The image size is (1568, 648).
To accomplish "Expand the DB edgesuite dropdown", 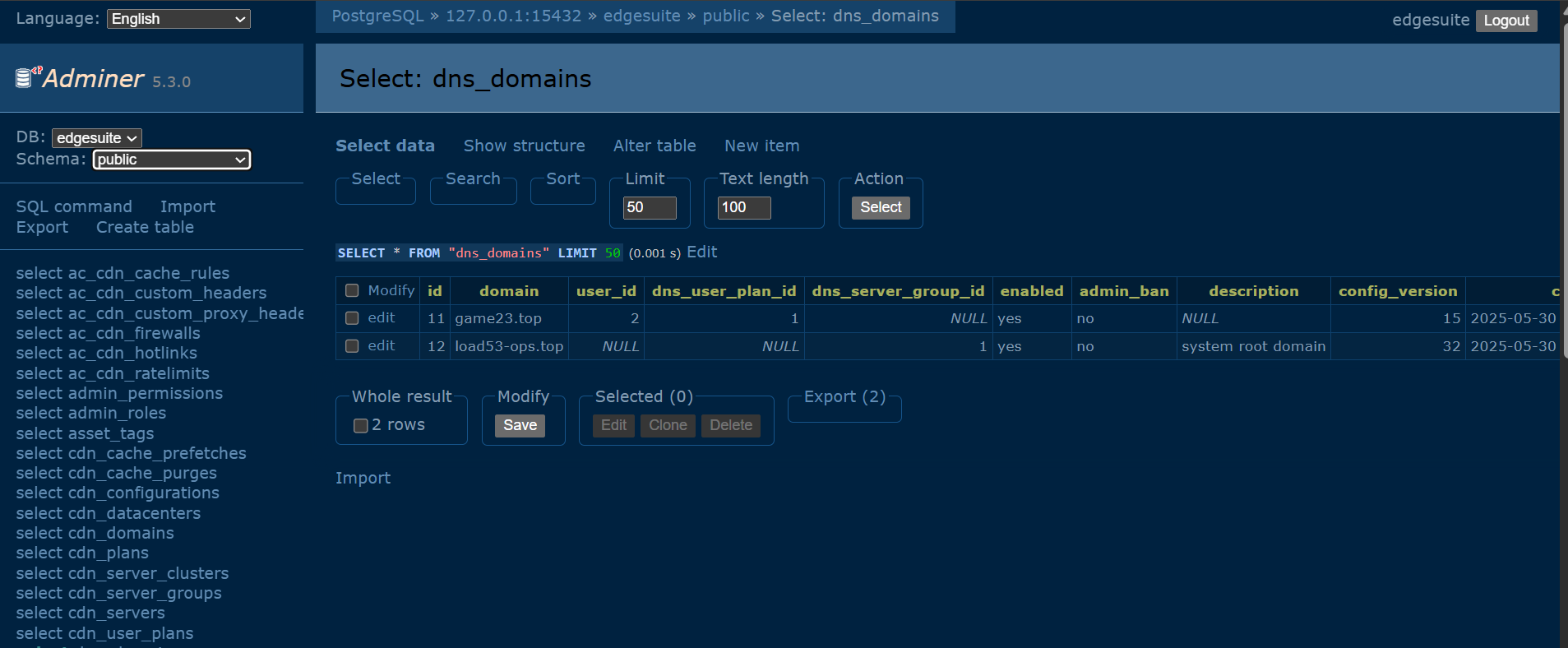I will click(96, 138).
